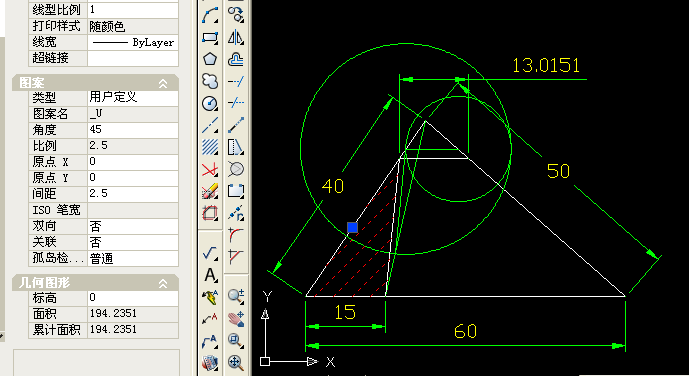Click the circle with crossing lines icon
This screenshot has width=689, height=376.
click(236, 169)
